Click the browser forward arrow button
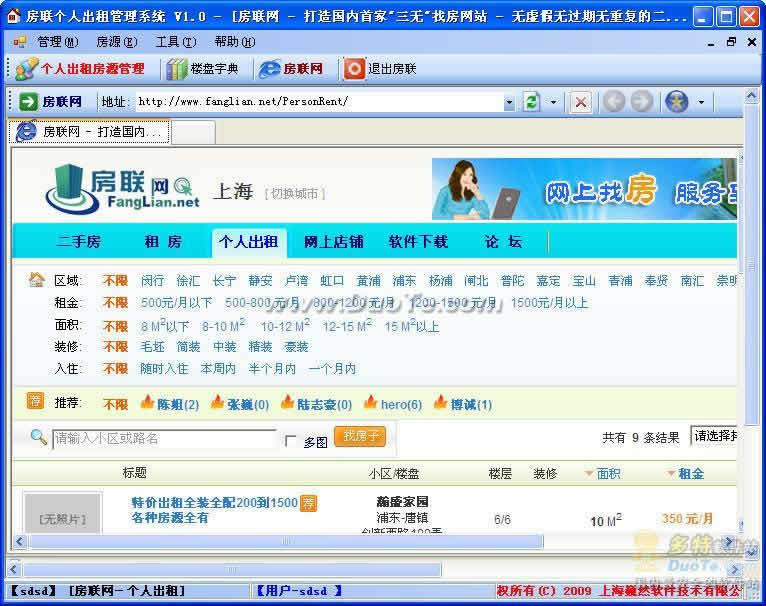The image size is (766, 606). 641,102
